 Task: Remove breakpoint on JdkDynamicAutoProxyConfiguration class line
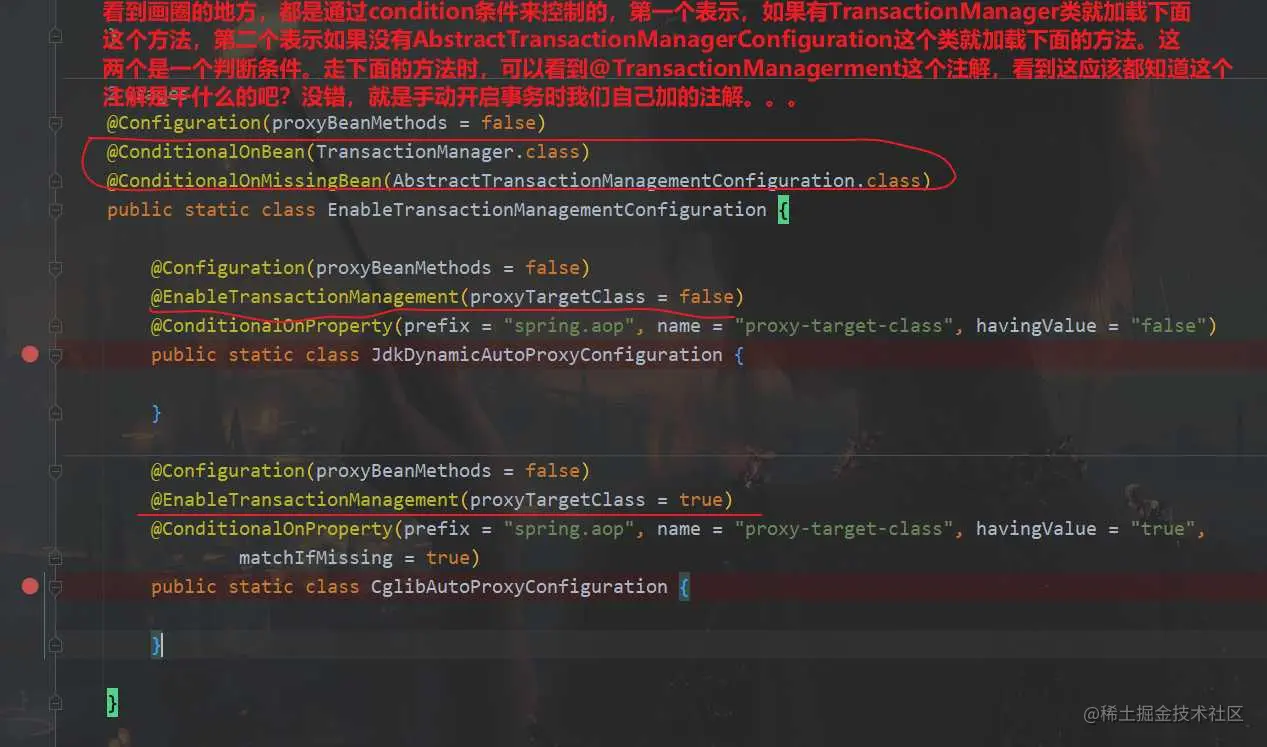point(30,354)
